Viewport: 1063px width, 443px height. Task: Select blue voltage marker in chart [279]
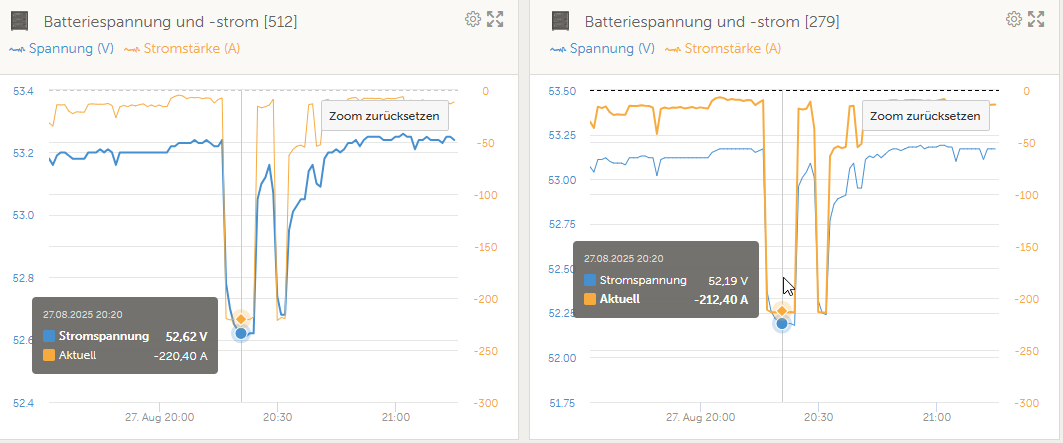click(x=782, y=324)
